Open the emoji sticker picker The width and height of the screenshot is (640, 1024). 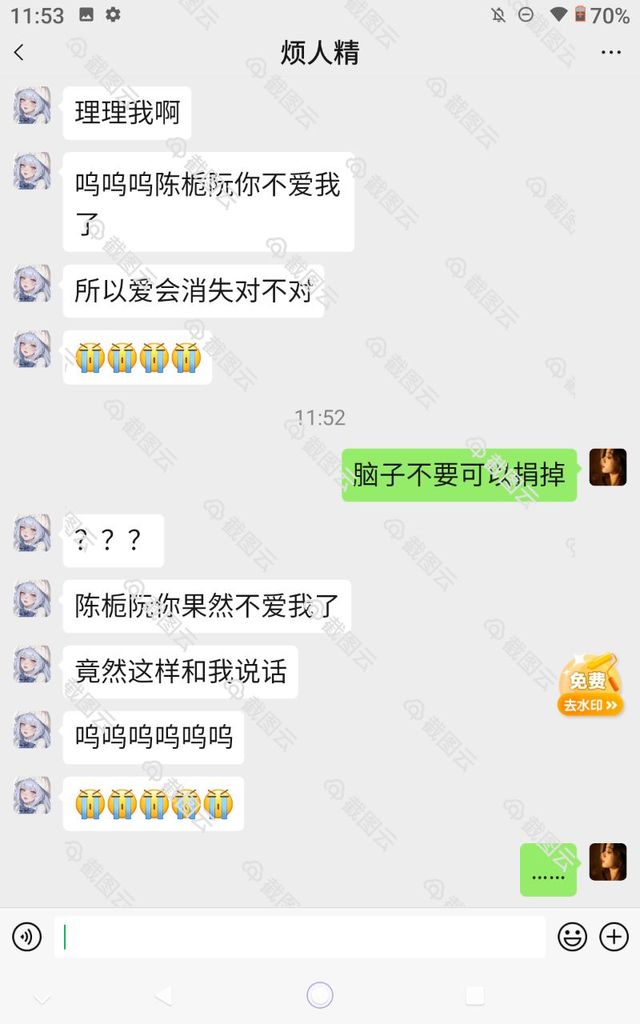(572, 936)
